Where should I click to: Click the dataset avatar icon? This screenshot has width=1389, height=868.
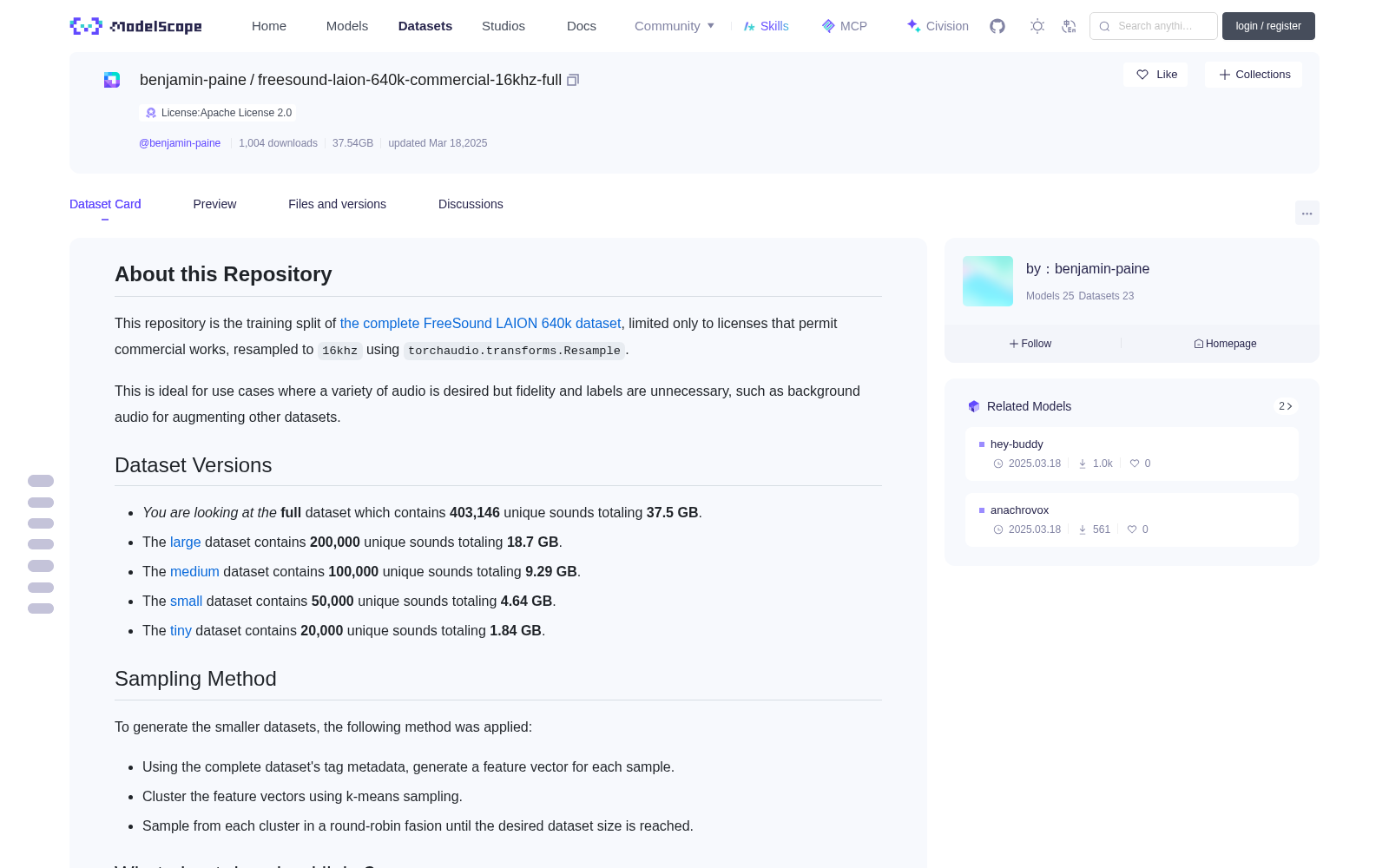[x=112, y=80]
